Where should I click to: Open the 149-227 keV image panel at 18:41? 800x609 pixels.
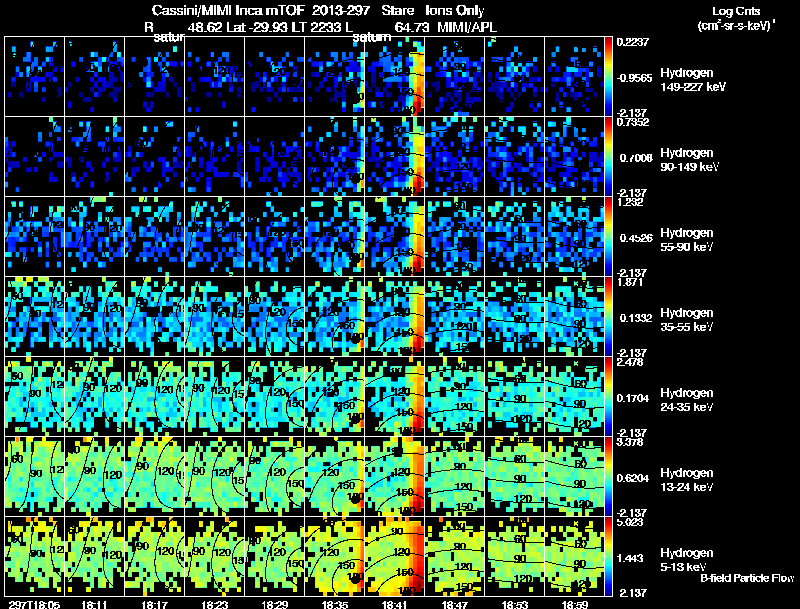click(395, 76)
